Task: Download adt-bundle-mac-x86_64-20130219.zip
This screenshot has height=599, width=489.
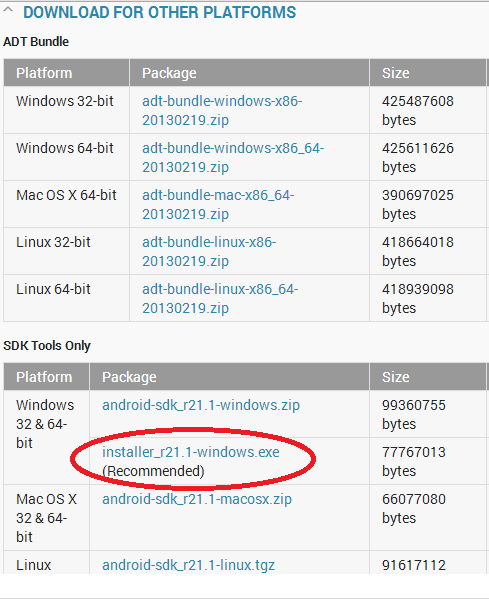Action: point(218,204)
